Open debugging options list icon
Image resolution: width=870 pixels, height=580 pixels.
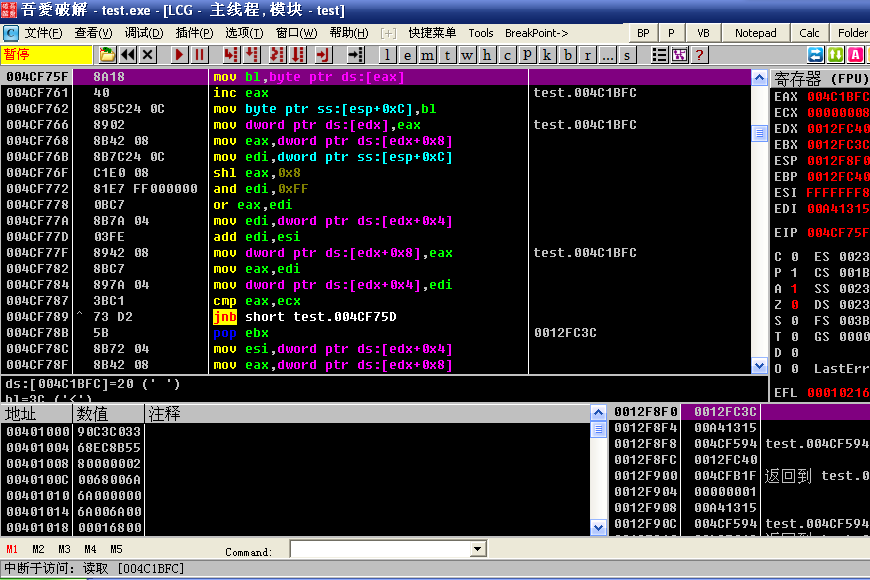coord(659,54)
